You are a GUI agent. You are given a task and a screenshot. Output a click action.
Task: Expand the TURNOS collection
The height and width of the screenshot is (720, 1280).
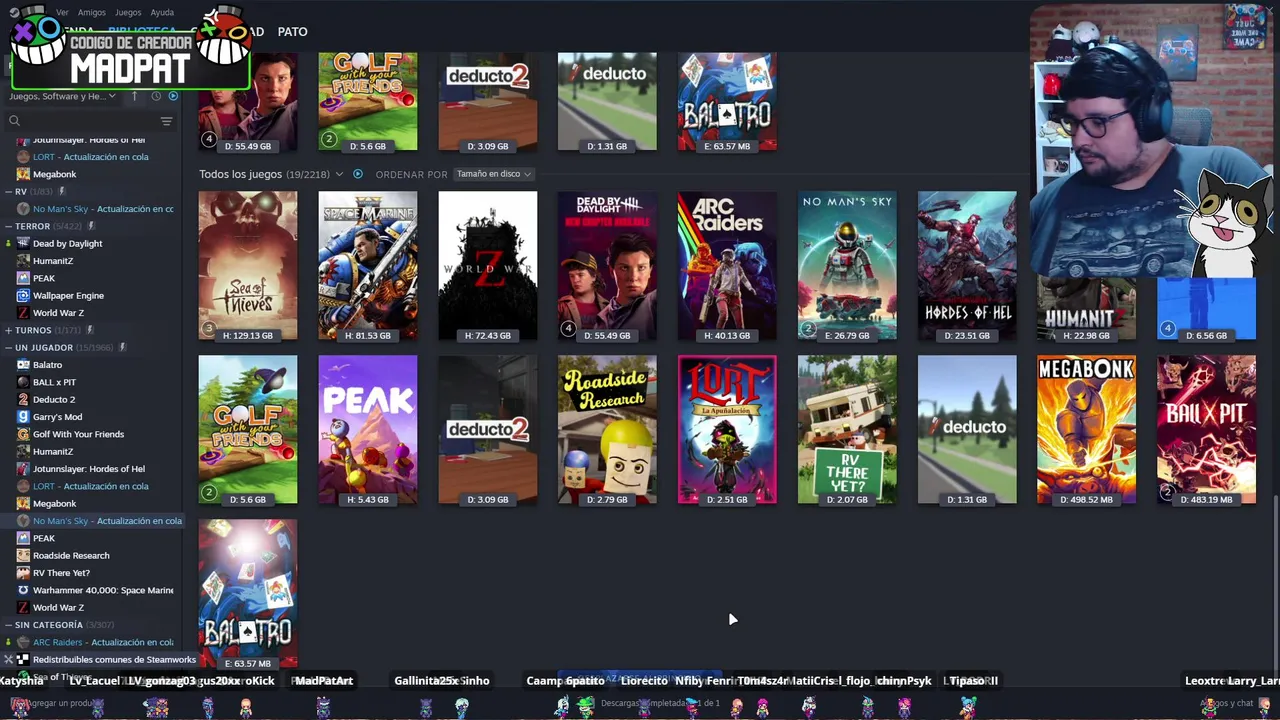(8, 330)
